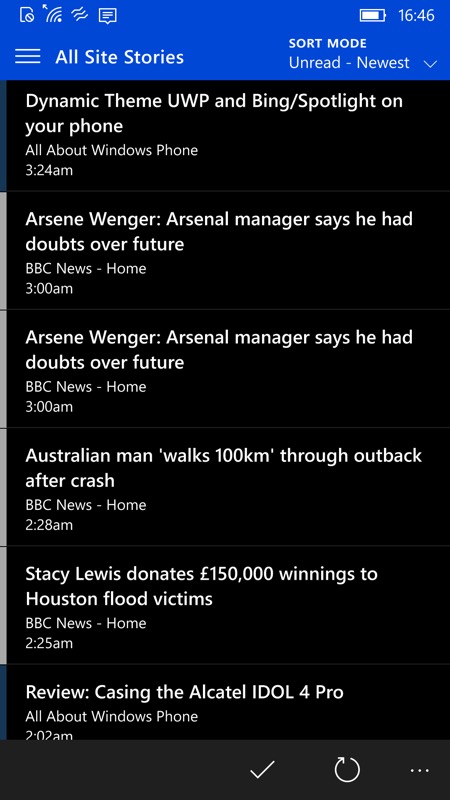This screenshot has height=800, width=450.
Task: Tap the SORT MODE label
Action: pyautogui.click(x=328, y=43)
